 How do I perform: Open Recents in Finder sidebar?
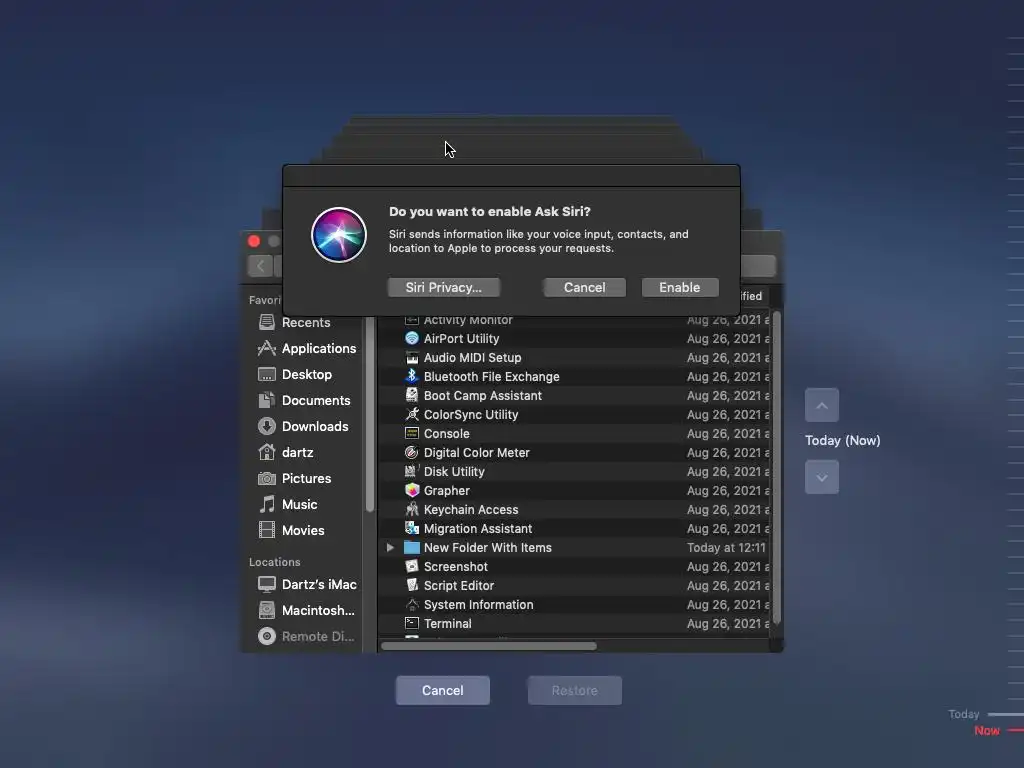[x=306, y=323]
